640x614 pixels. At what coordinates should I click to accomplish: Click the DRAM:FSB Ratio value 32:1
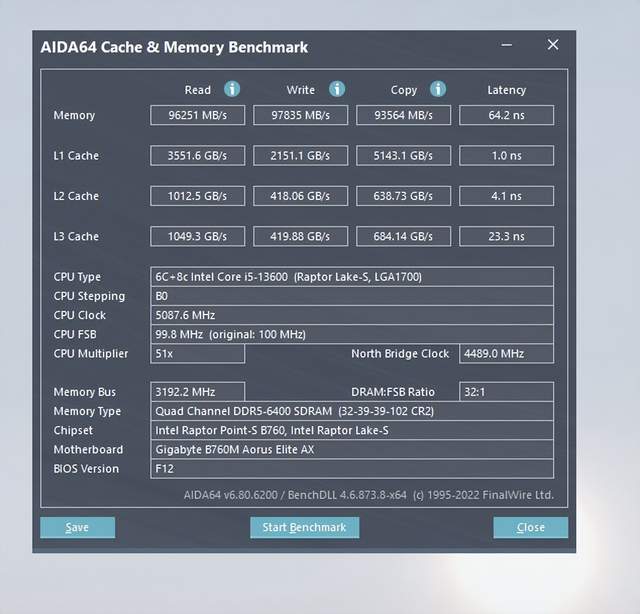[x=507, y=392]
